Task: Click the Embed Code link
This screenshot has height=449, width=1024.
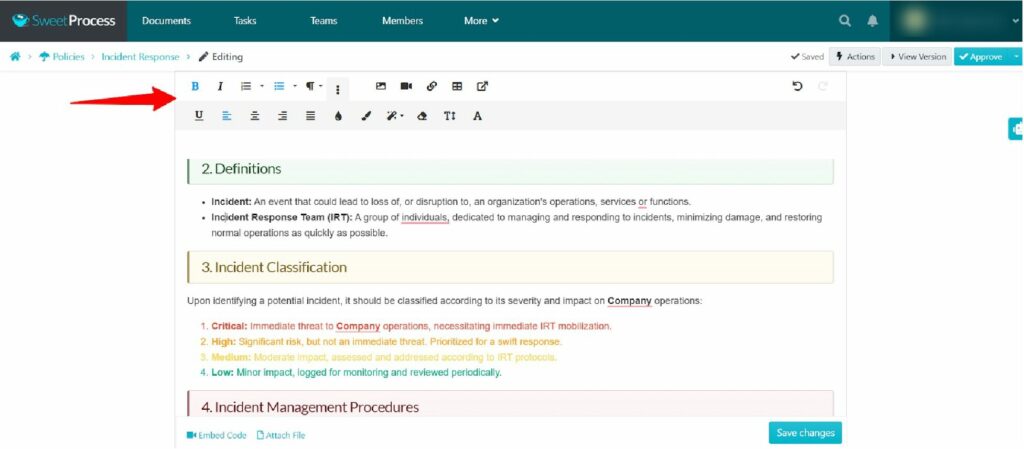Action: point(216,435)
